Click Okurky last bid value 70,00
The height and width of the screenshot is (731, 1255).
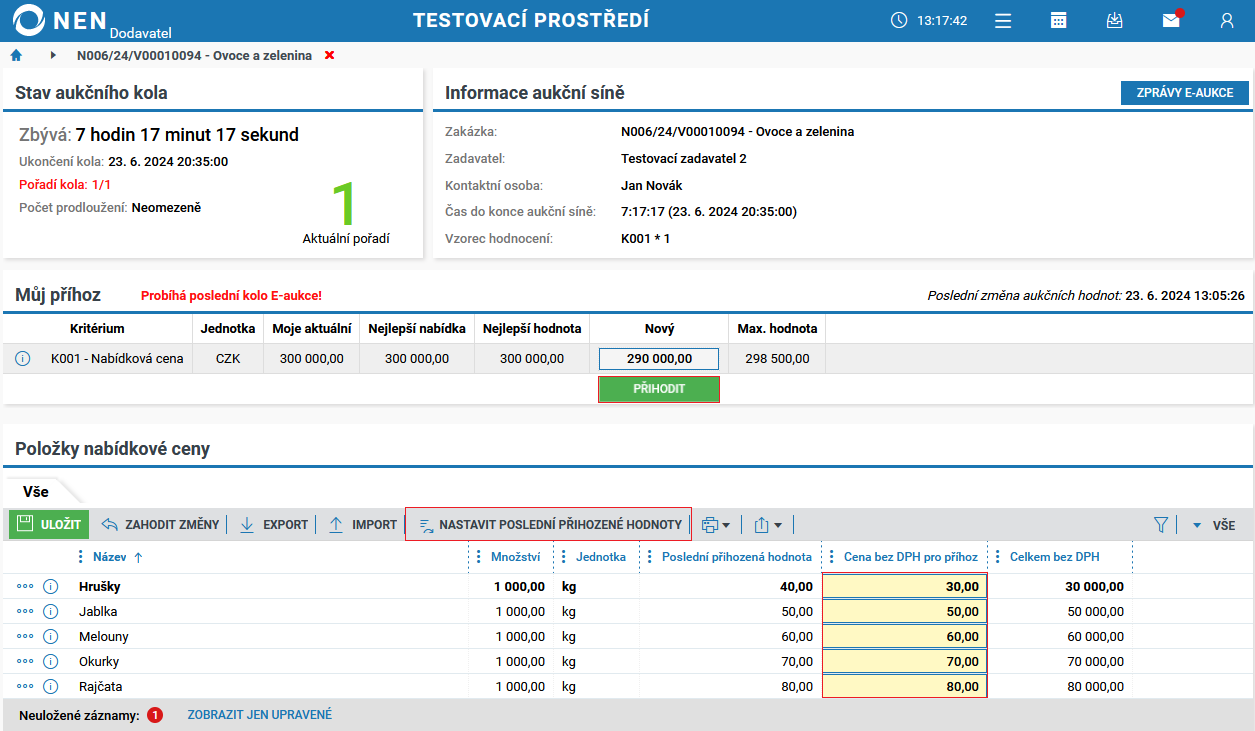[x=796, y=662]
